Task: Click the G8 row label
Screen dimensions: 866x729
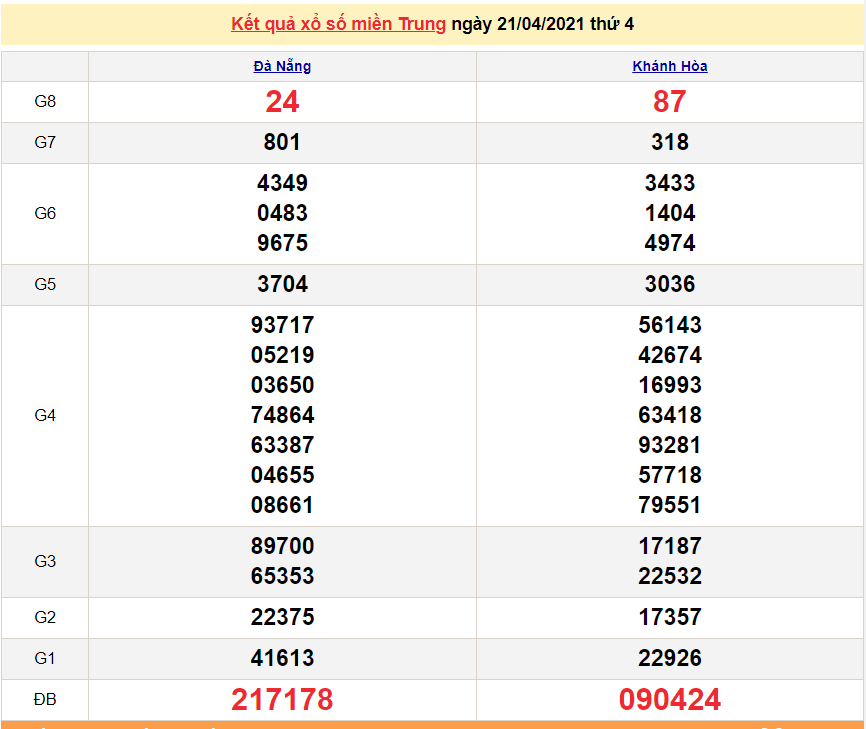Action: coord(45,102)
